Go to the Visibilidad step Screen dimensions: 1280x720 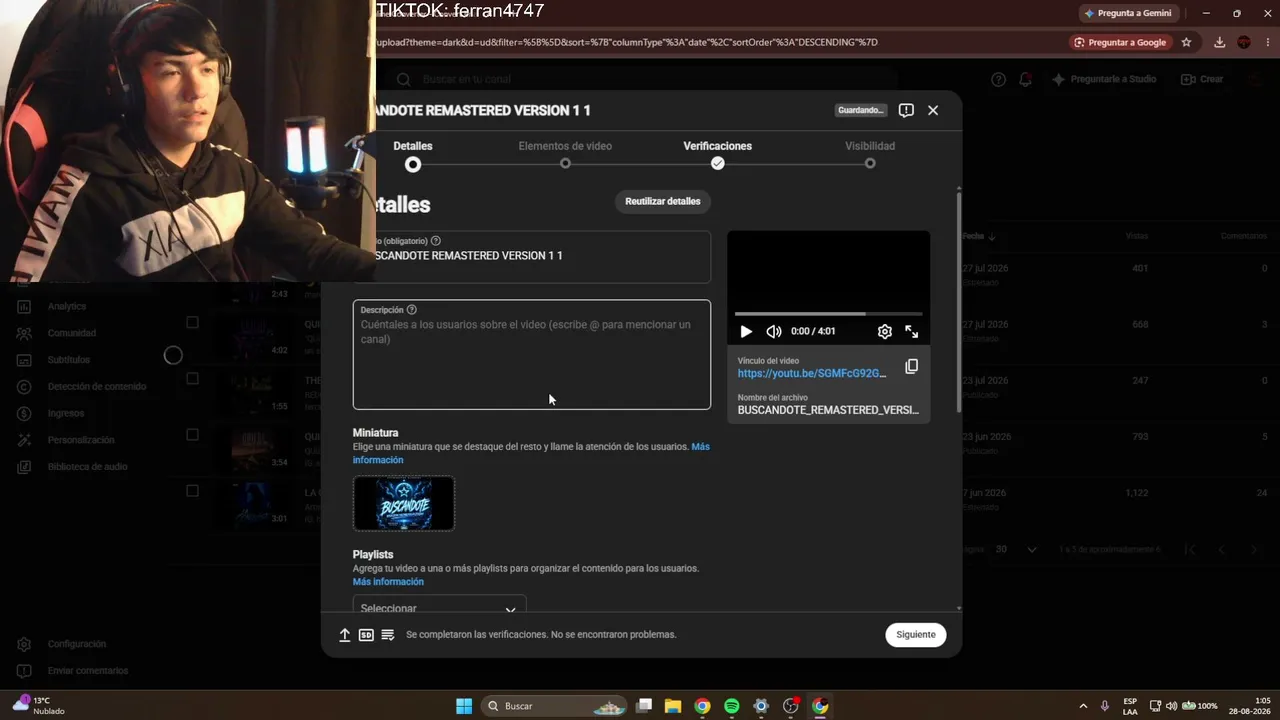tap(870, 155)
